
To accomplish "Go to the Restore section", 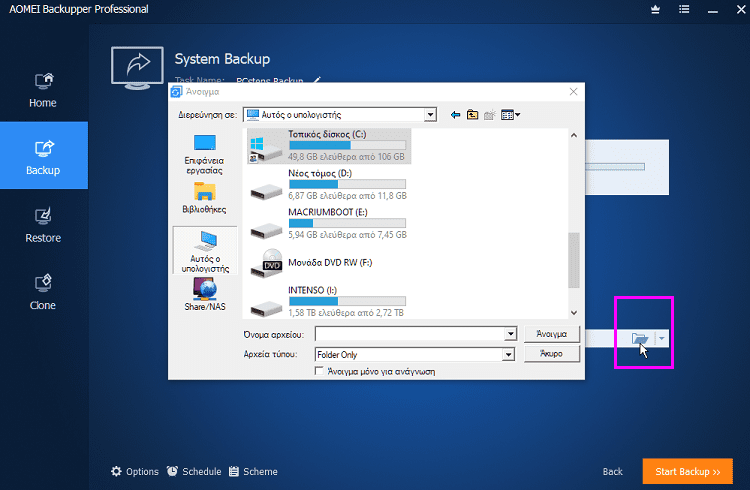I will pos(43,225).
